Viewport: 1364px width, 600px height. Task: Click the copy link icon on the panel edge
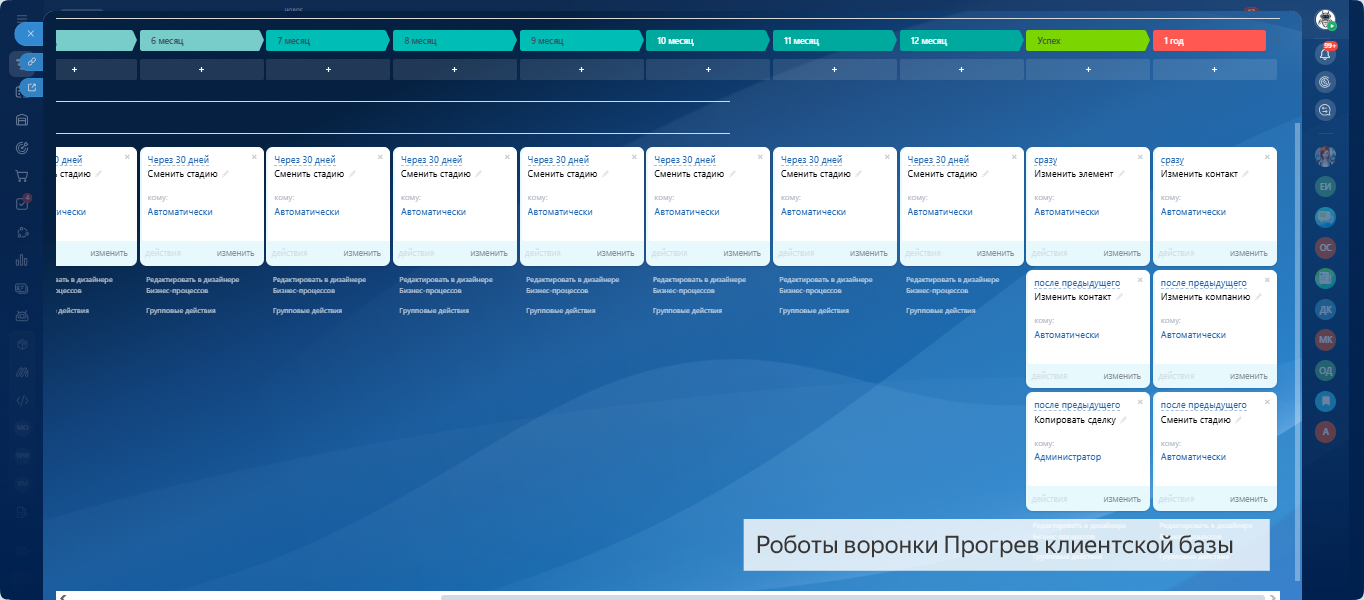point(31,62)
